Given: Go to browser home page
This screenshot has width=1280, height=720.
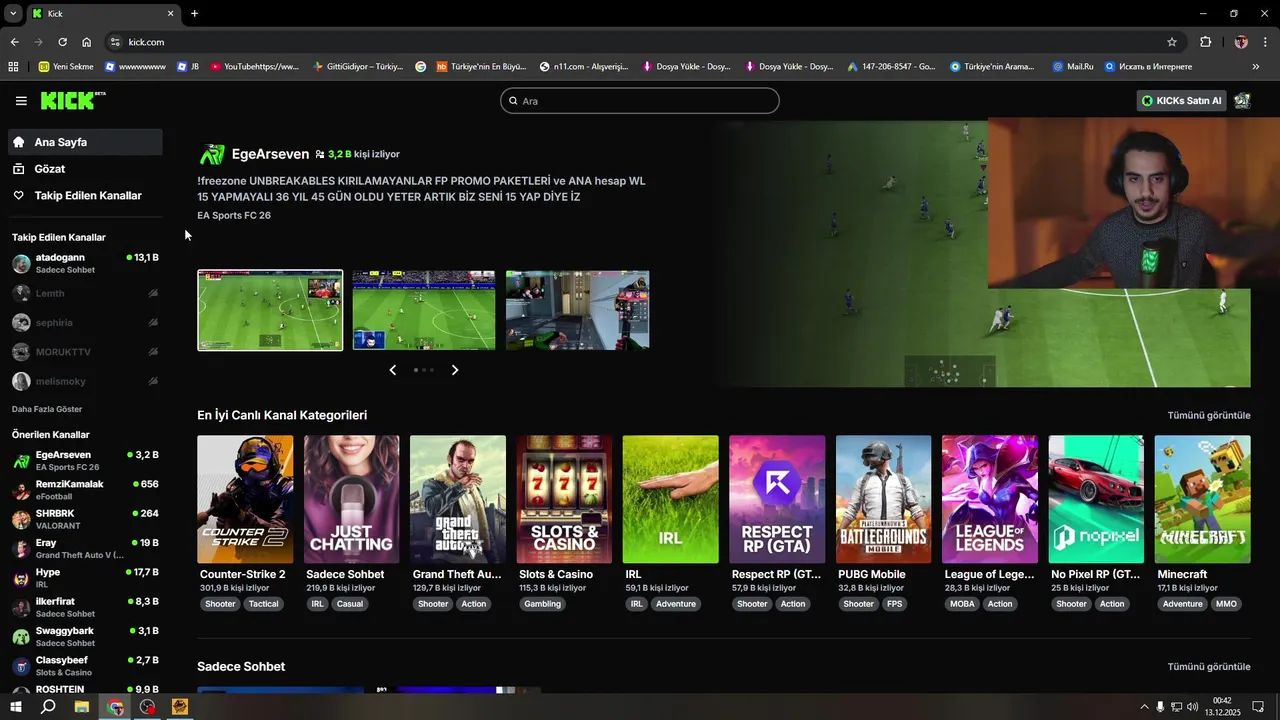Looking at the screenshot, I should click(x=87, y=42).
